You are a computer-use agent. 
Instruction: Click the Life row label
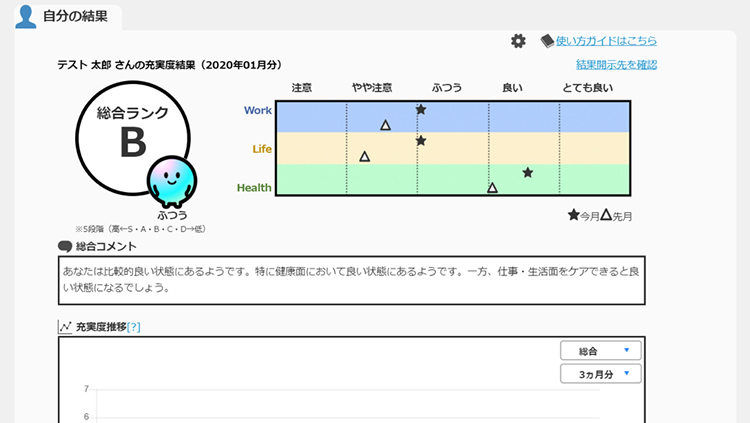pyautogui.click(x=262, y=149)
